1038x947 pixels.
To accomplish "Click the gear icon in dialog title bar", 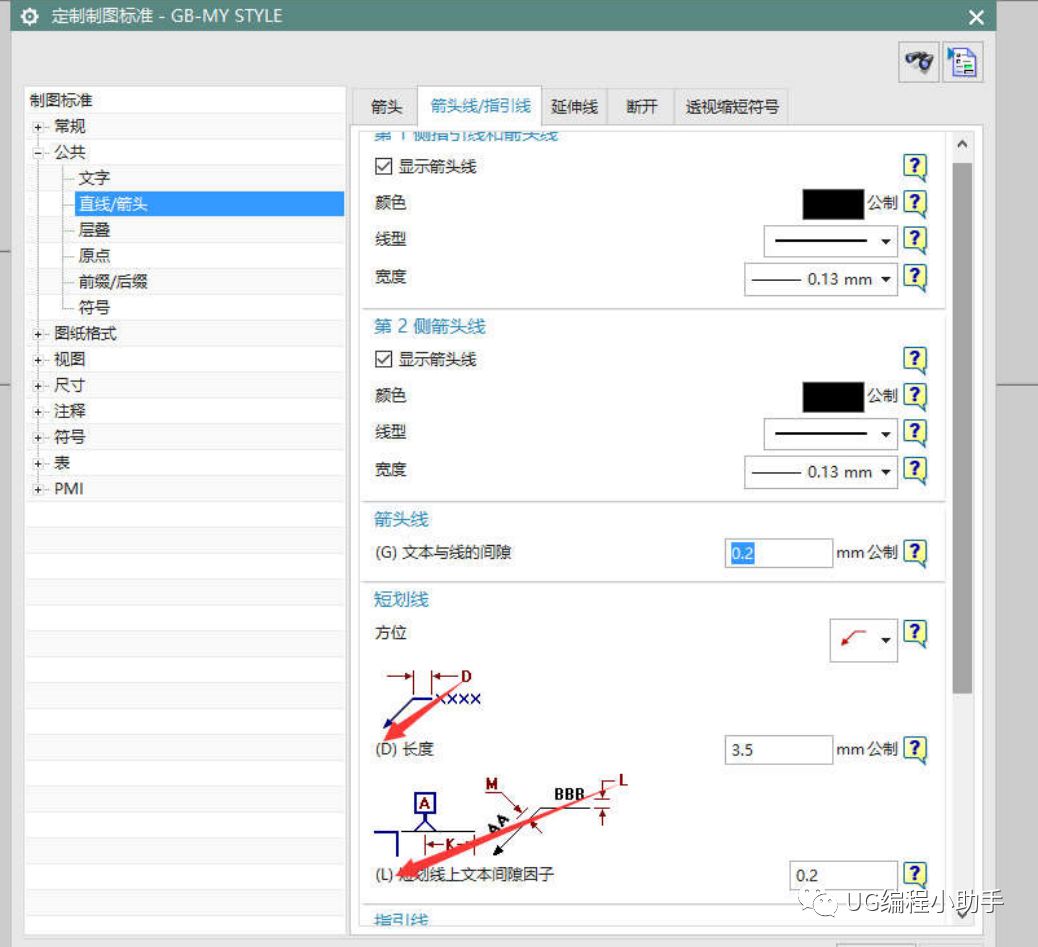I will [28, 16].
